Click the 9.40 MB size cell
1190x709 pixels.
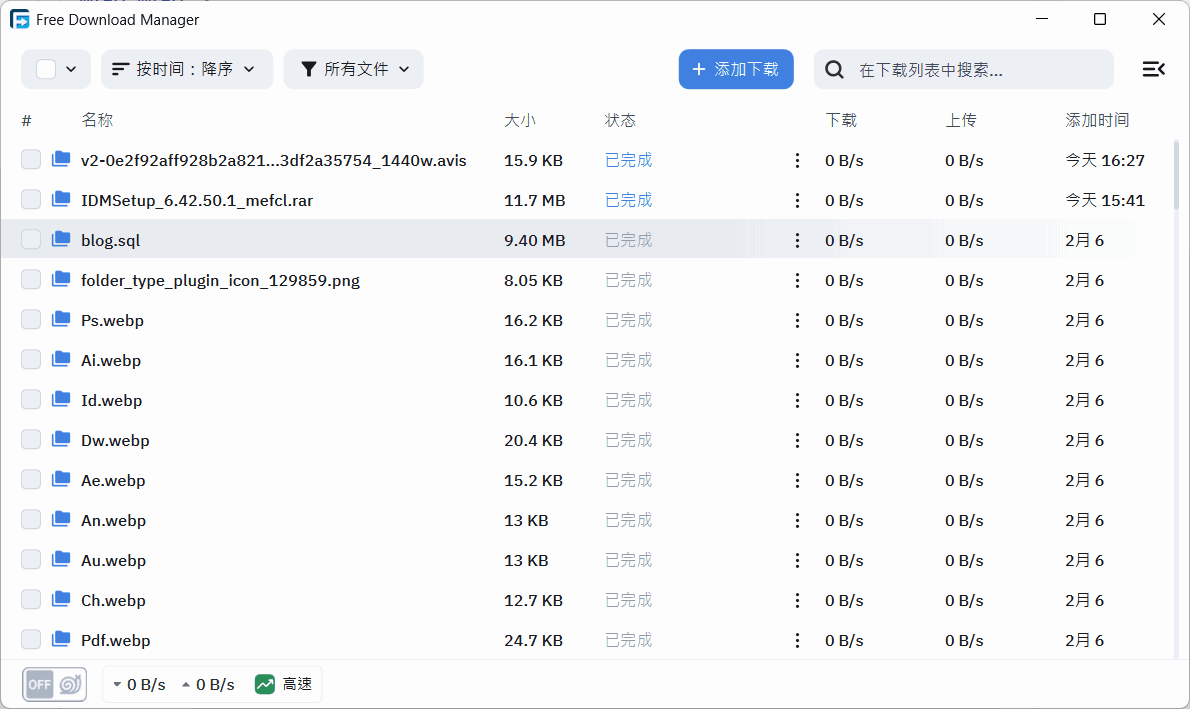click(x=534, y=241)
